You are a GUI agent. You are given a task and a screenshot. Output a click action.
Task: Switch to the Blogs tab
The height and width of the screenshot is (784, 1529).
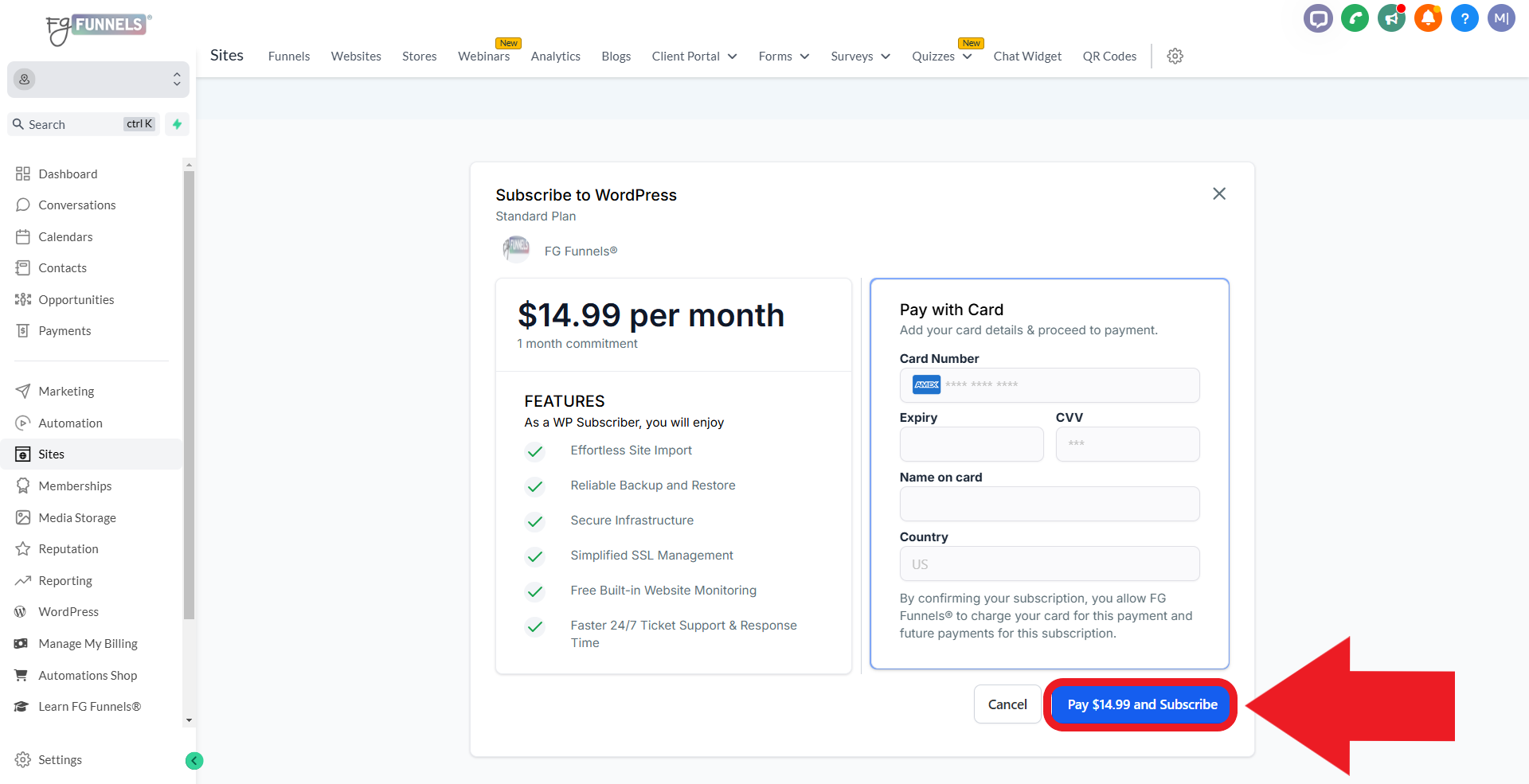tap(616, 56)
